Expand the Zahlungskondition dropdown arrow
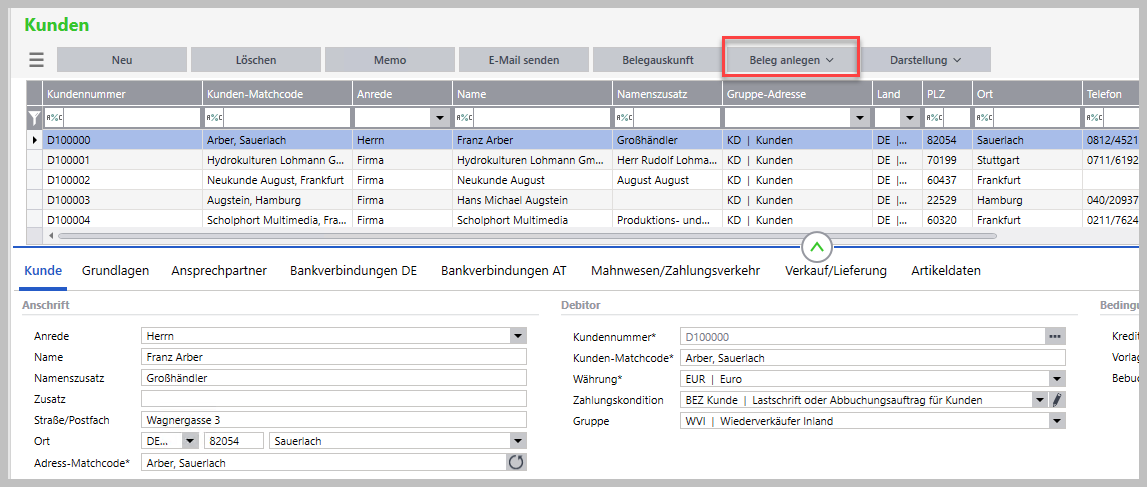The height and width of the screenshot is (487, 1147). pyautogui.click(x=1040, y=400)
